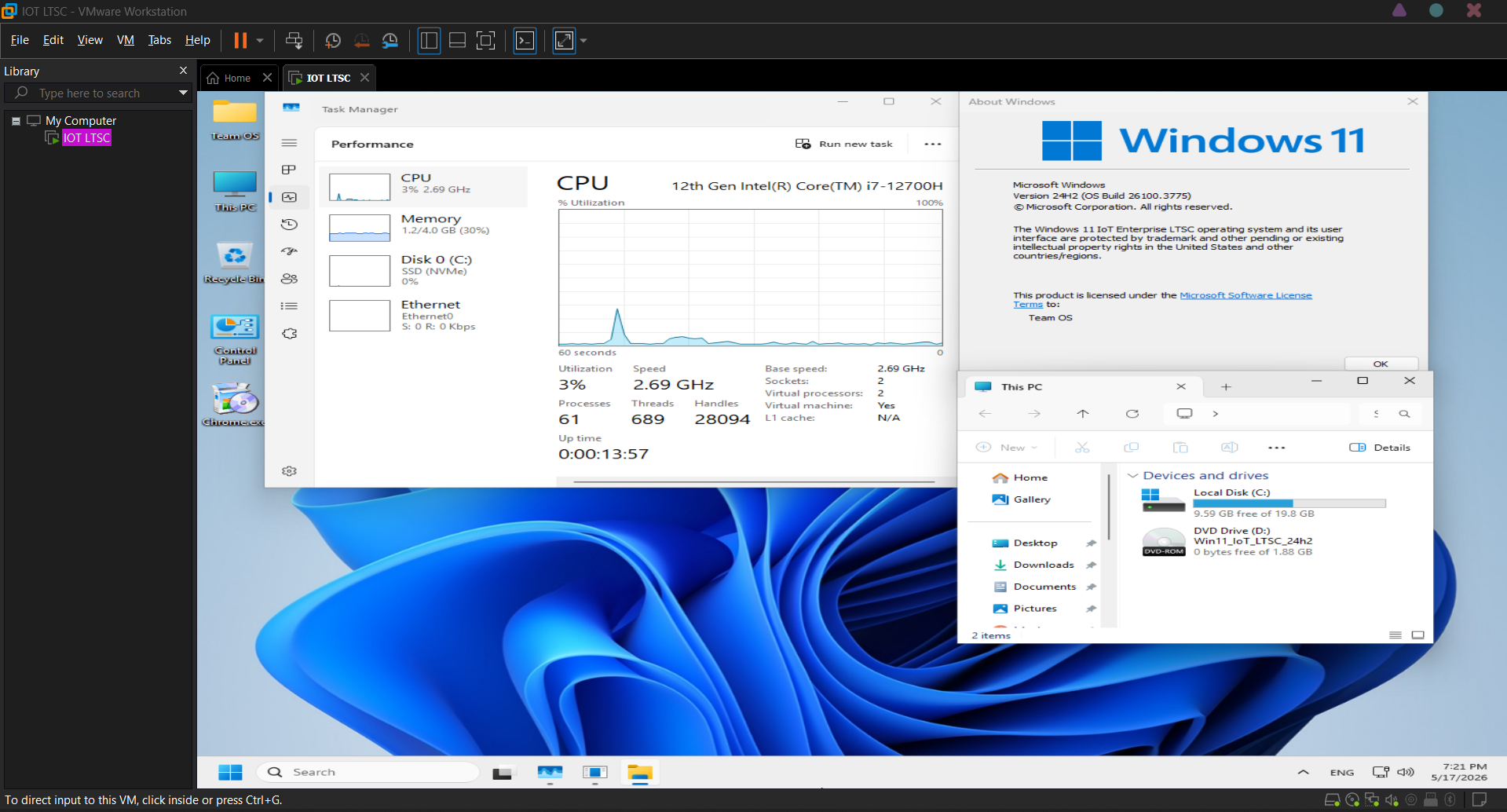Open the VM menu
The height and width of the screenshot is (812, 1507).
pos(126,40)
